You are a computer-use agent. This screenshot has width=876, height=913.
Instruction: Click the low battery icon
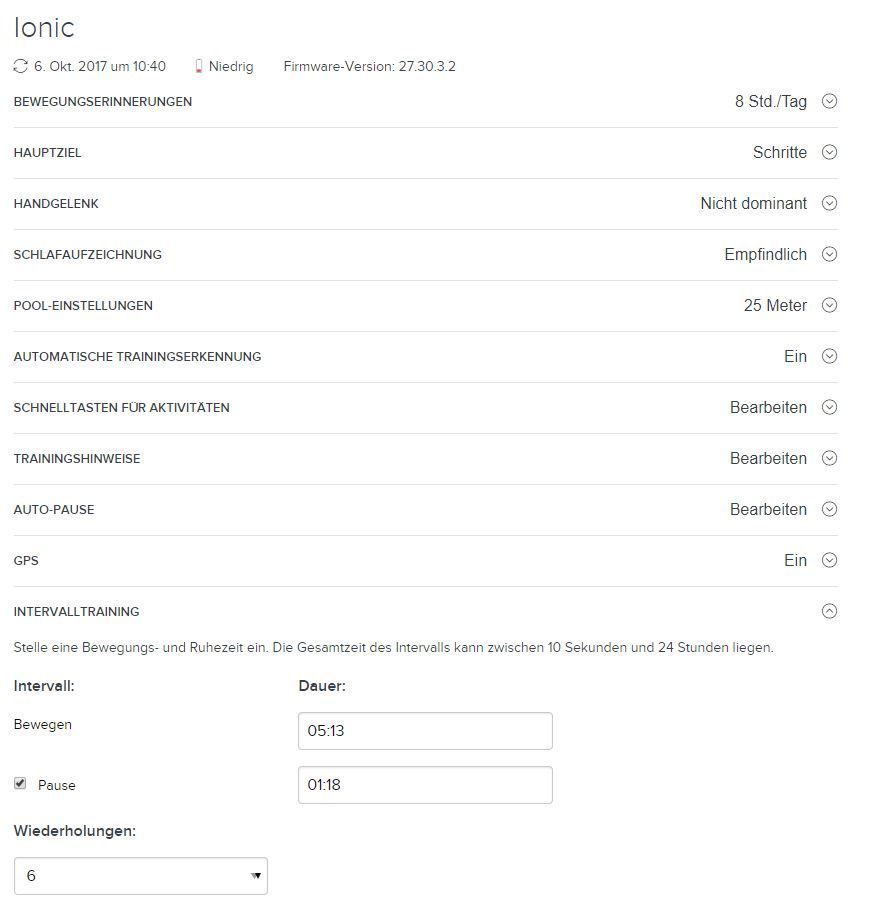click(x=198, y=67)
